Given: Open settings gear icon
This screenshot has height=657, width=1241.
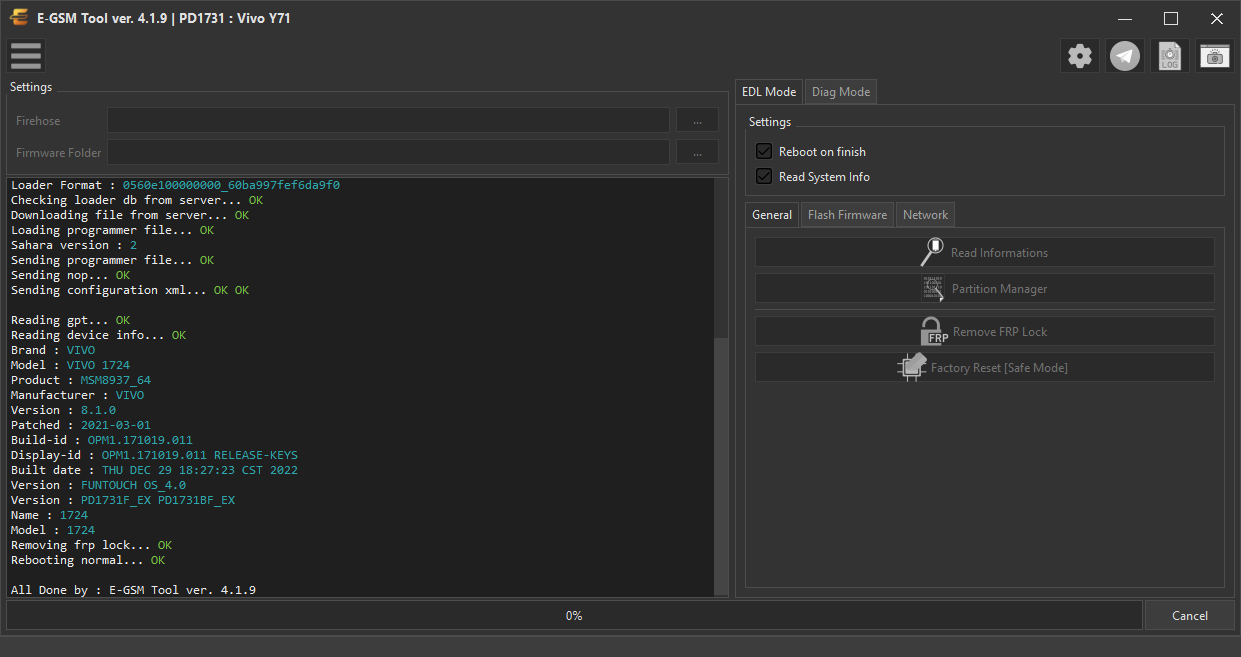Looking at the screenshot, I should (x=1080, y=56).
